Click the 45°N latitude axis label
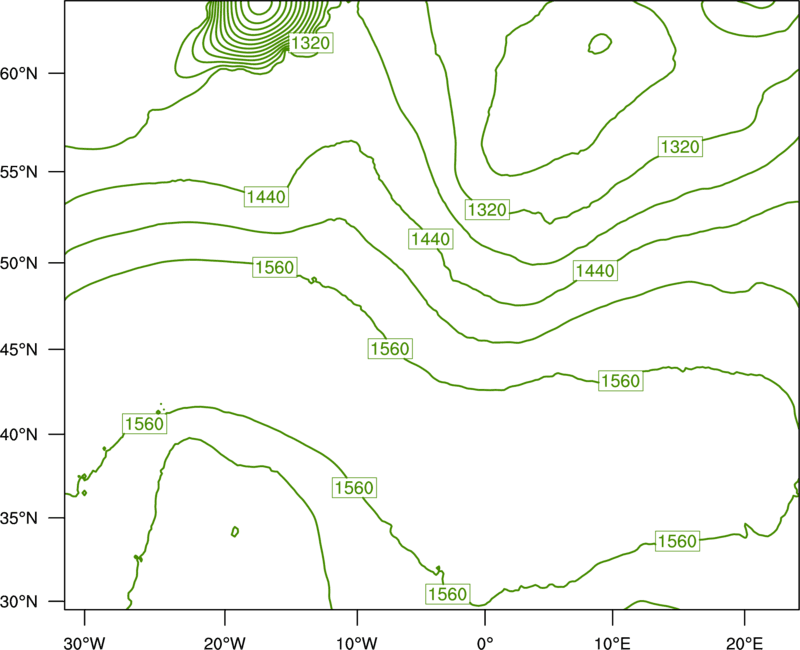The image size is (800, 650). pyautogui.click(x=19, y=349)
